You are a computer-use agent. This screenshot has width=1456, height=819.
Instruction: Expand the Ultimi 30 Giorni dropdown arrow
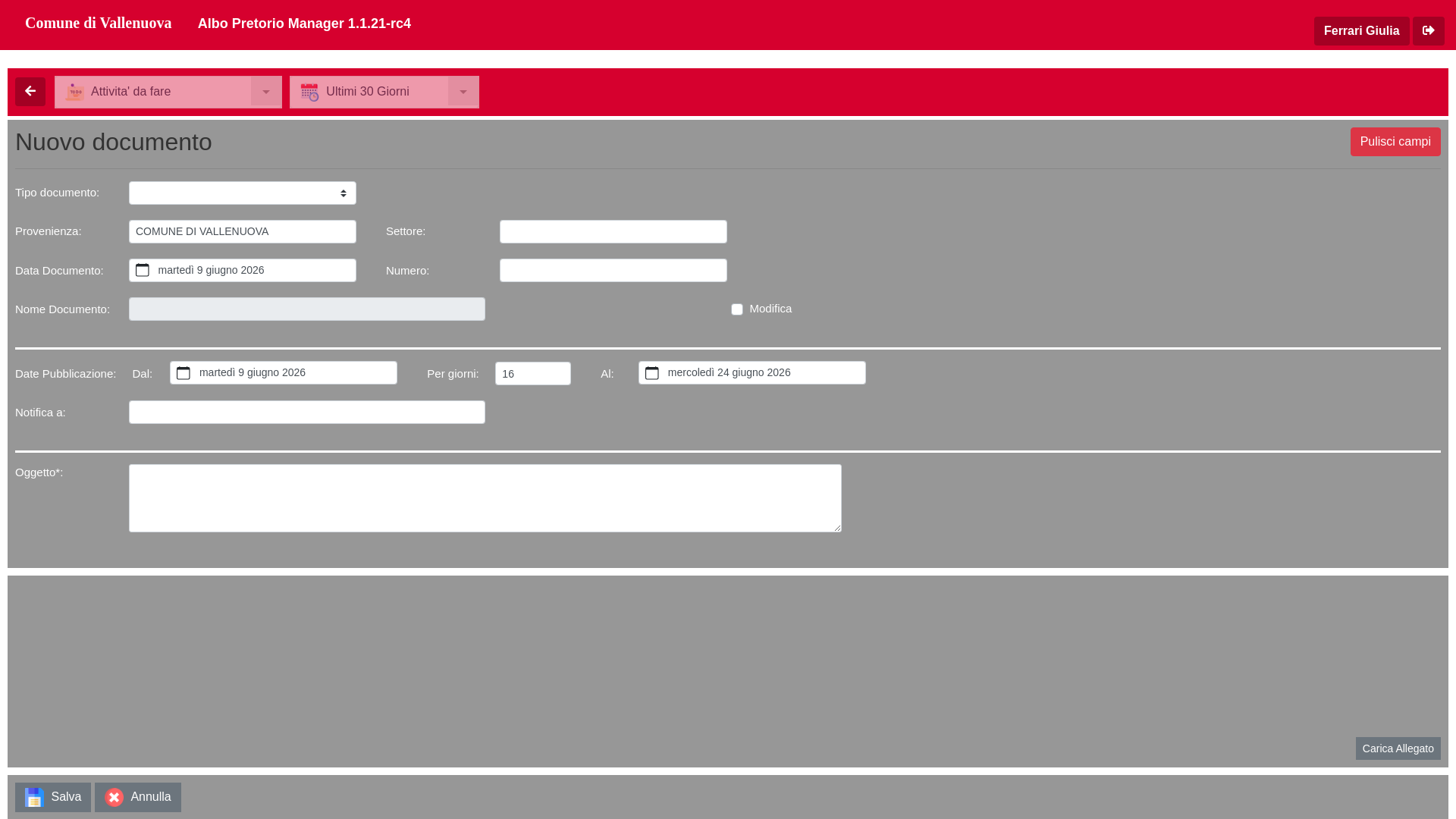(x=463, y=92)
